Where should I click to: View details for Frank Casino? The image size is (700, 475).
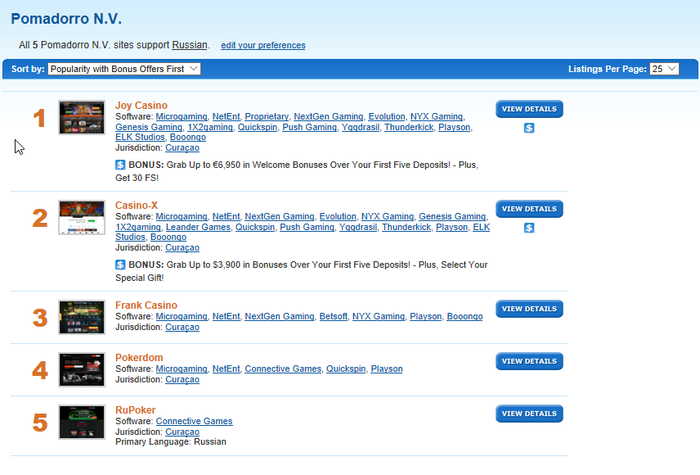click(529, 309)
